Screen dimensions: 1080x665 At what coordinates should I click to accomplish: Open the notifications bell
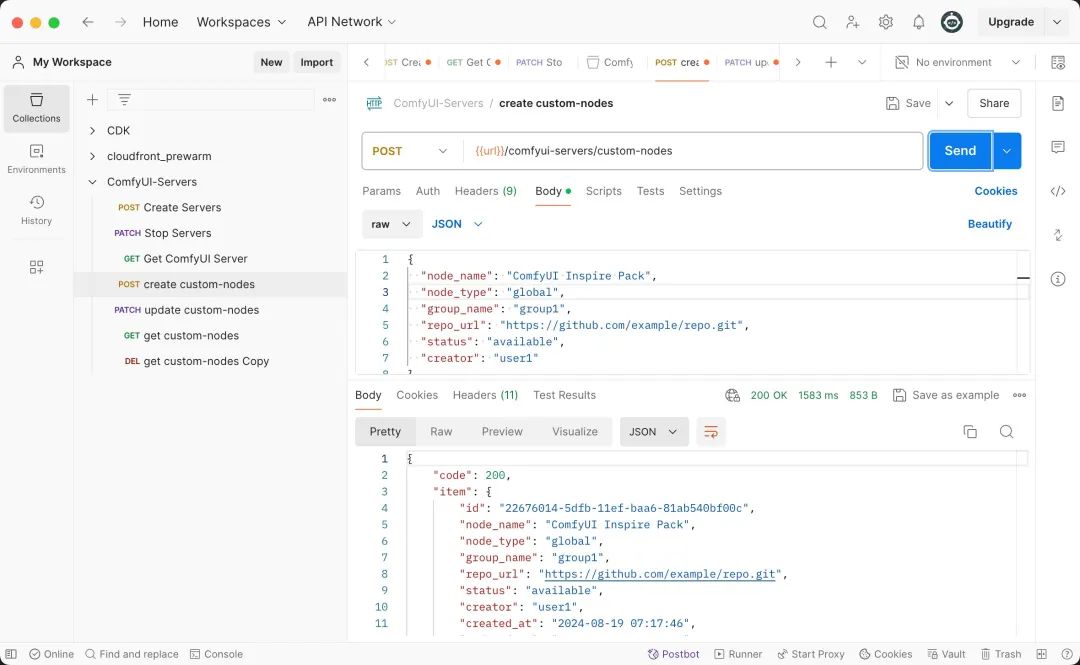click(919, 22)
